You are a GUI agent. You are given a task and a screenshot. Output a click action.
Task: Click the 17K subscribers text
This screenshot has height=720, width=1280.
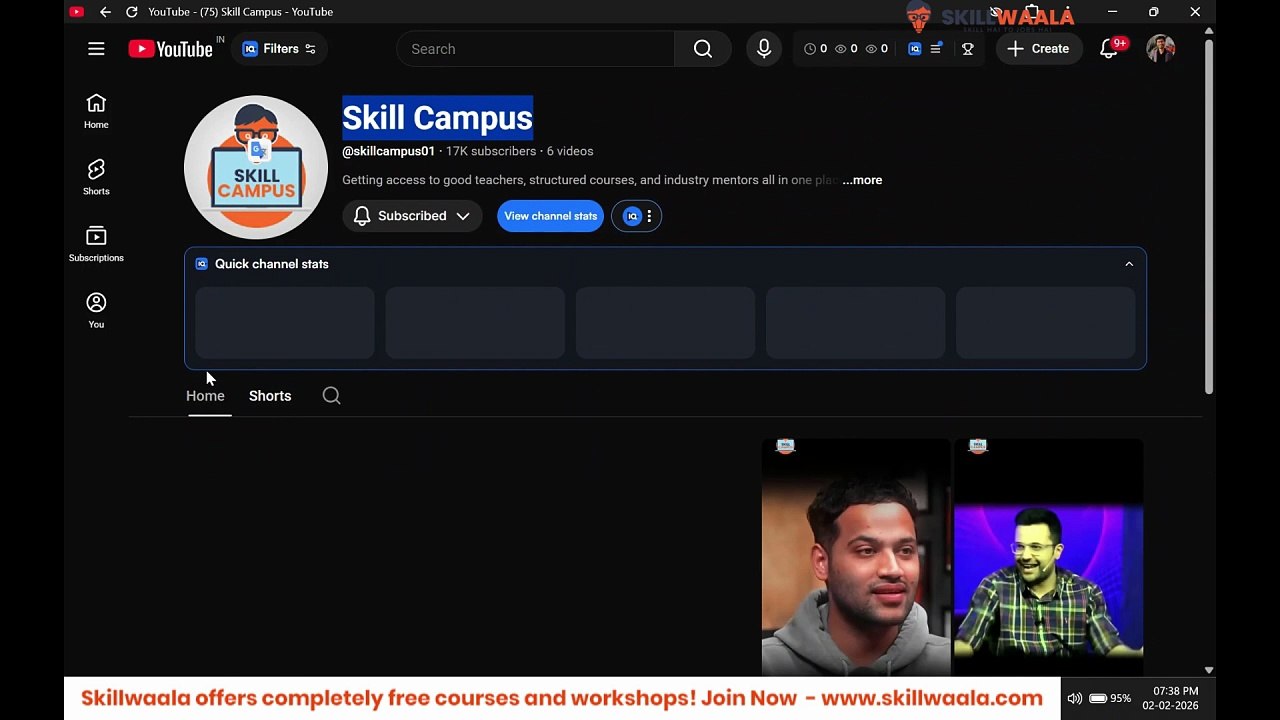[491, 151]
